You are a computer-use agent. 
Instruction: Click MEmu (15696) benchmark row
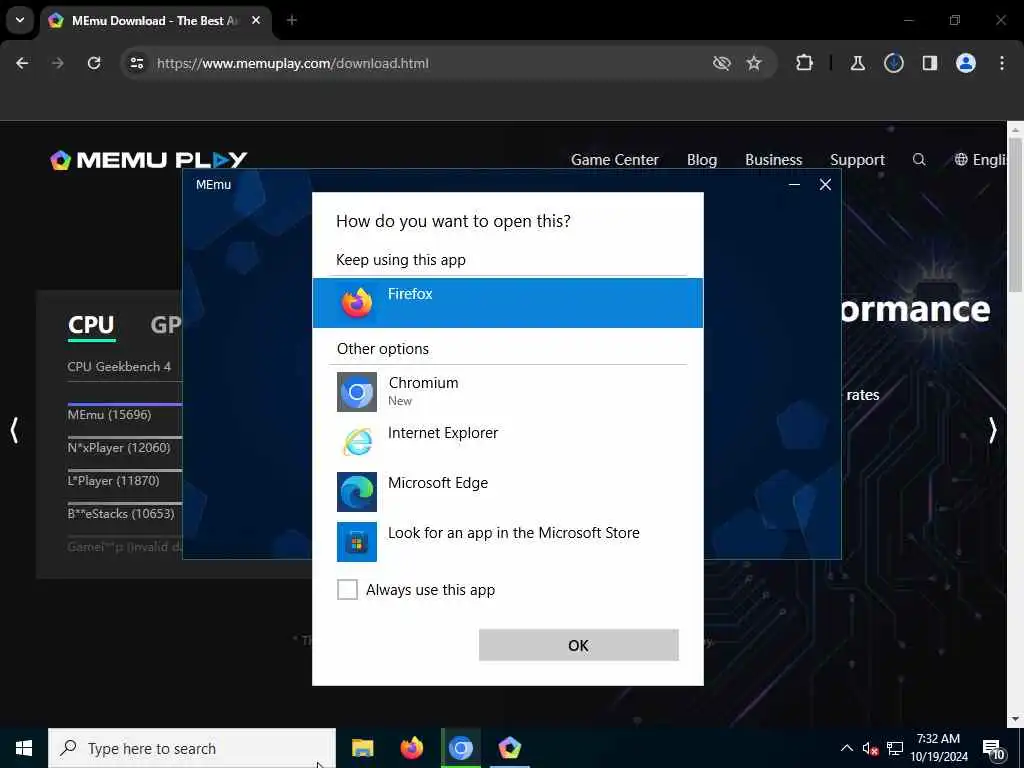tap(110, 415)
